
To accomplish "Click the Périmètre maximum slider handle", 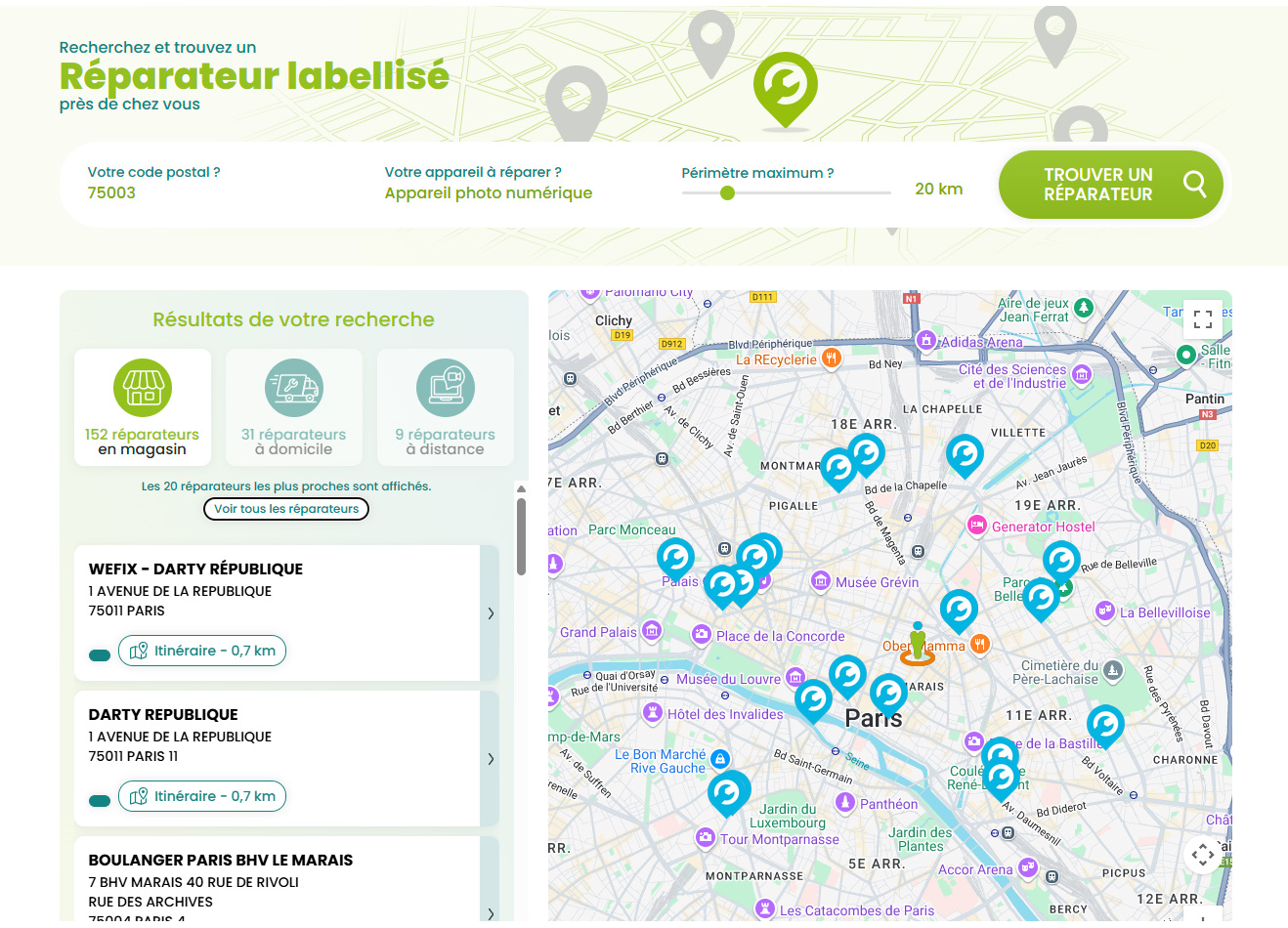I will [x=727, y=193].
